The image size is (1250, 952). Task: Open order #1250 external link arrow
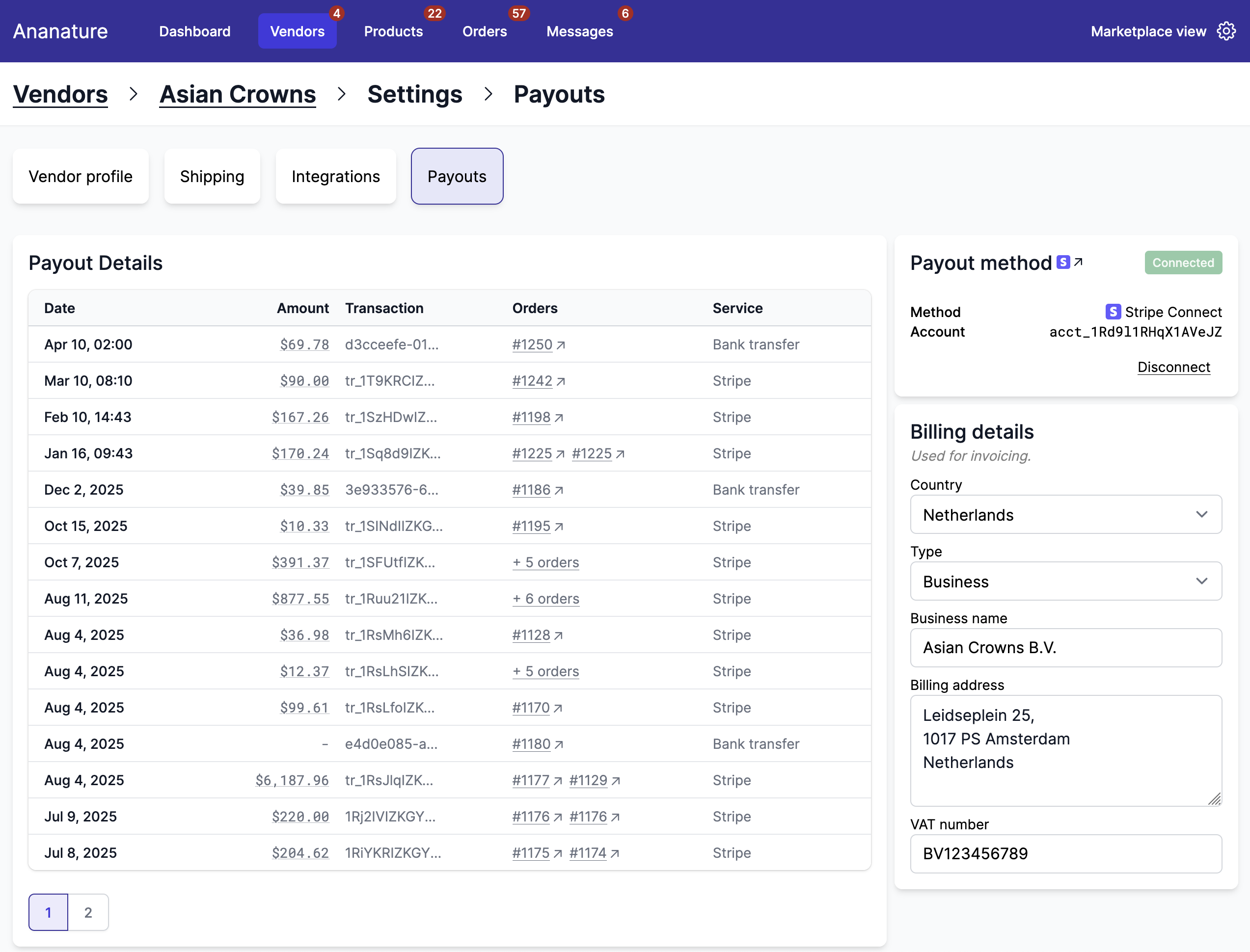(x=560, y=345)
